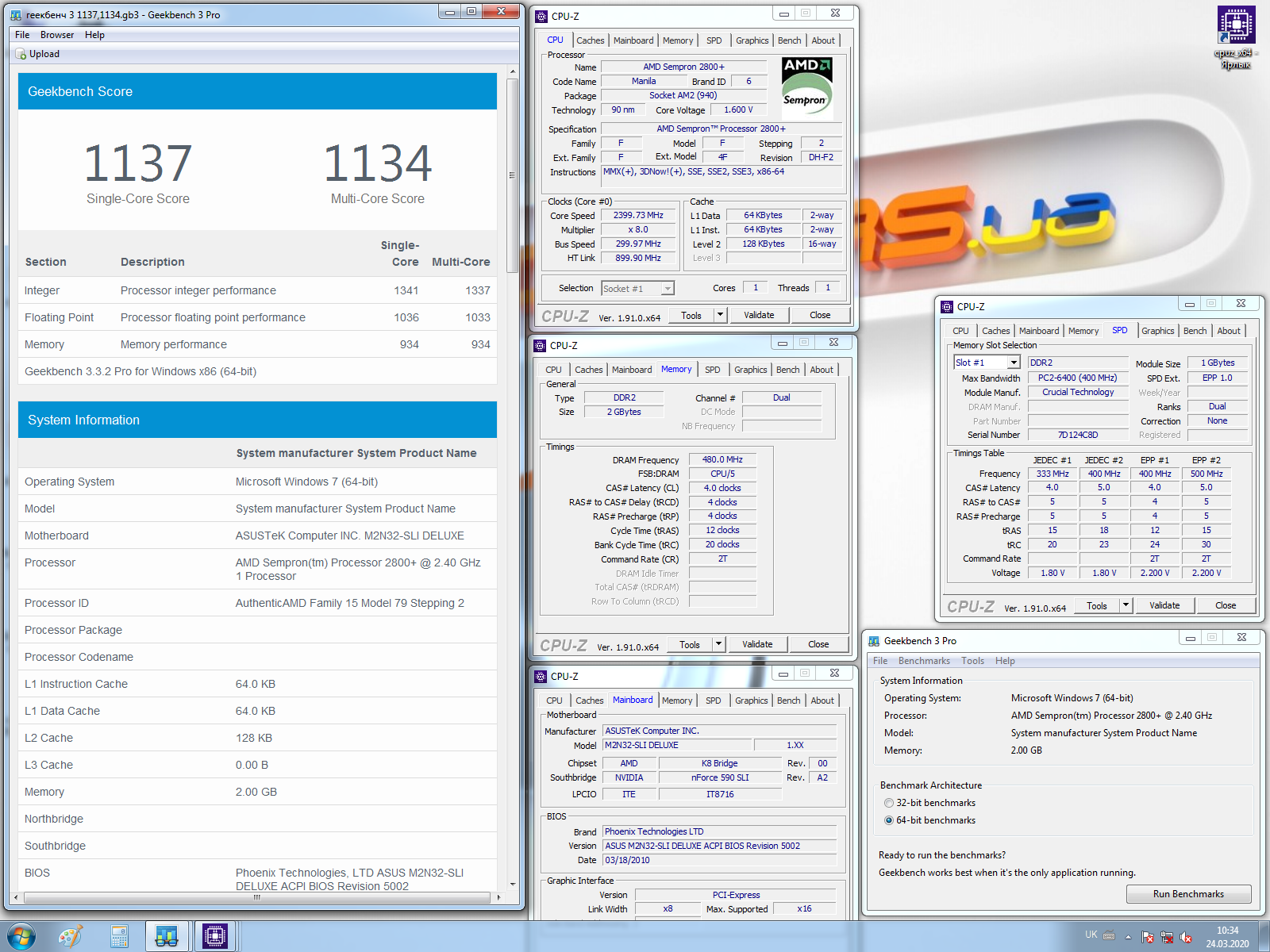Select 64-bit benchmarks option
The height and width of the screenshot is (952, 1270).
pos(889,820)
